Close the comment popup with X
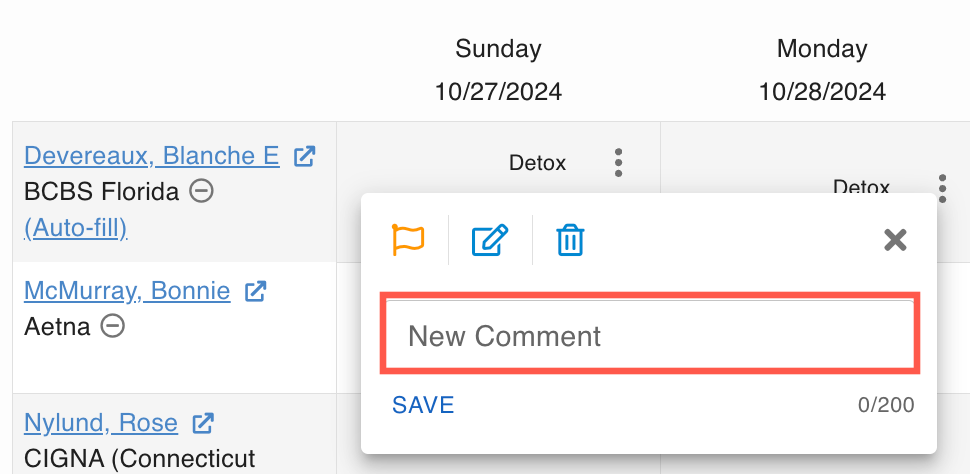The width and height of the screenshot is (970, 474). 895,239
